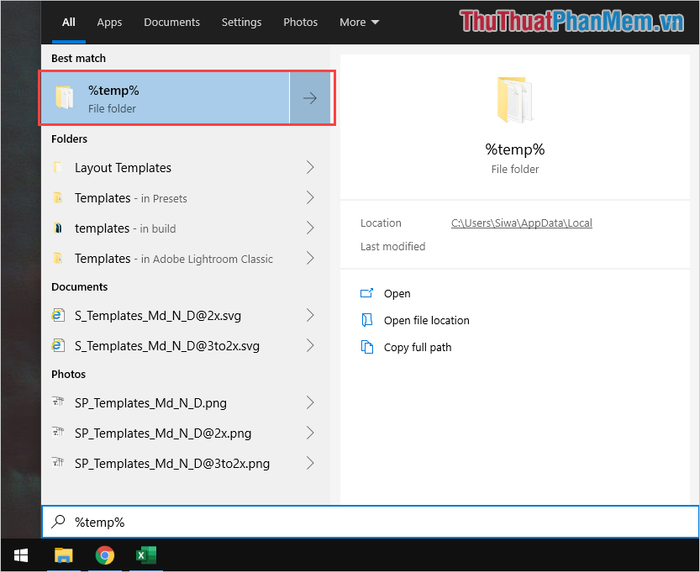
Task: Click the %temp% folder icon in best match
Action: coord(64,97)
